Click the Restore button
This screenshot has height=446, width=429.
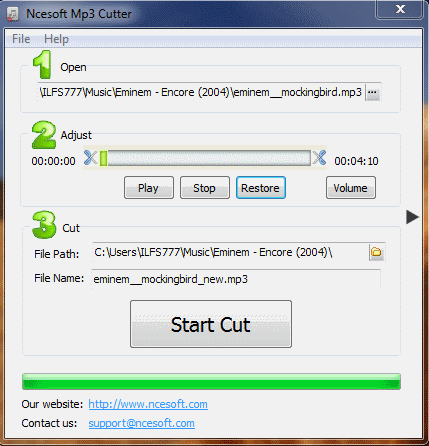[261, 188]
